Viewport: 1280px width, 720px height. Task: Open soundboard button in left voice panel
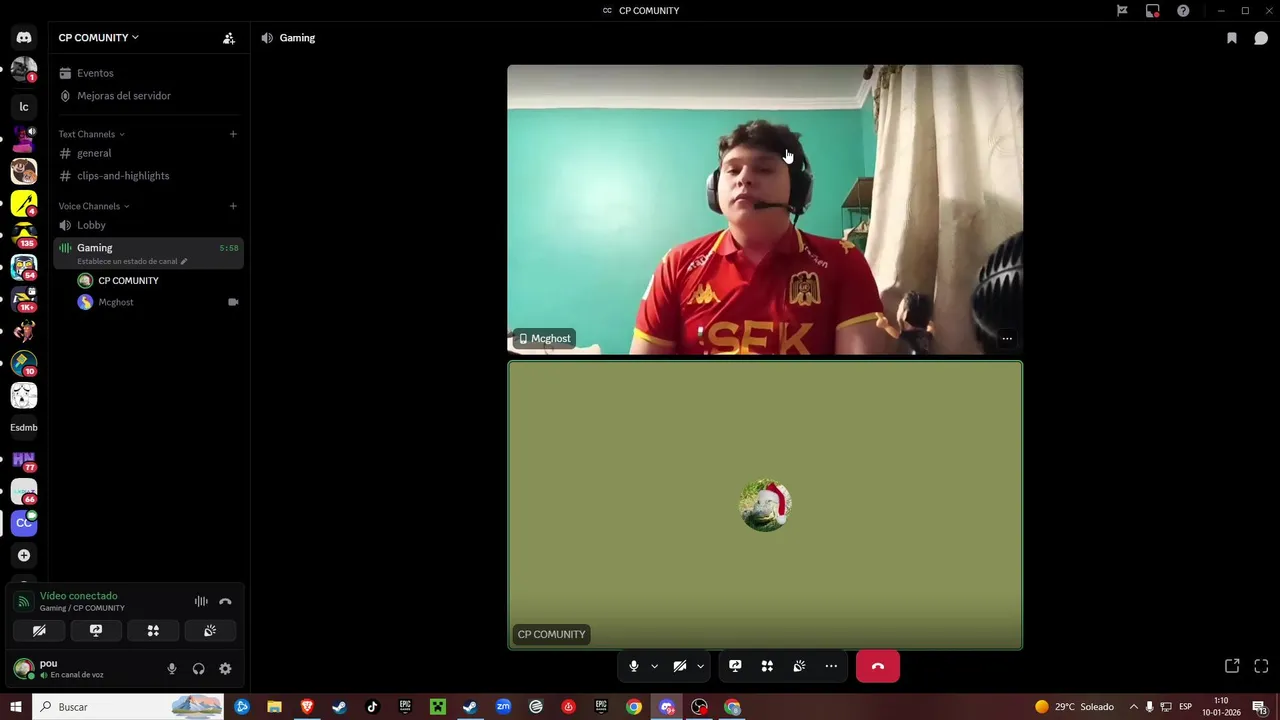tap(210, 631)
